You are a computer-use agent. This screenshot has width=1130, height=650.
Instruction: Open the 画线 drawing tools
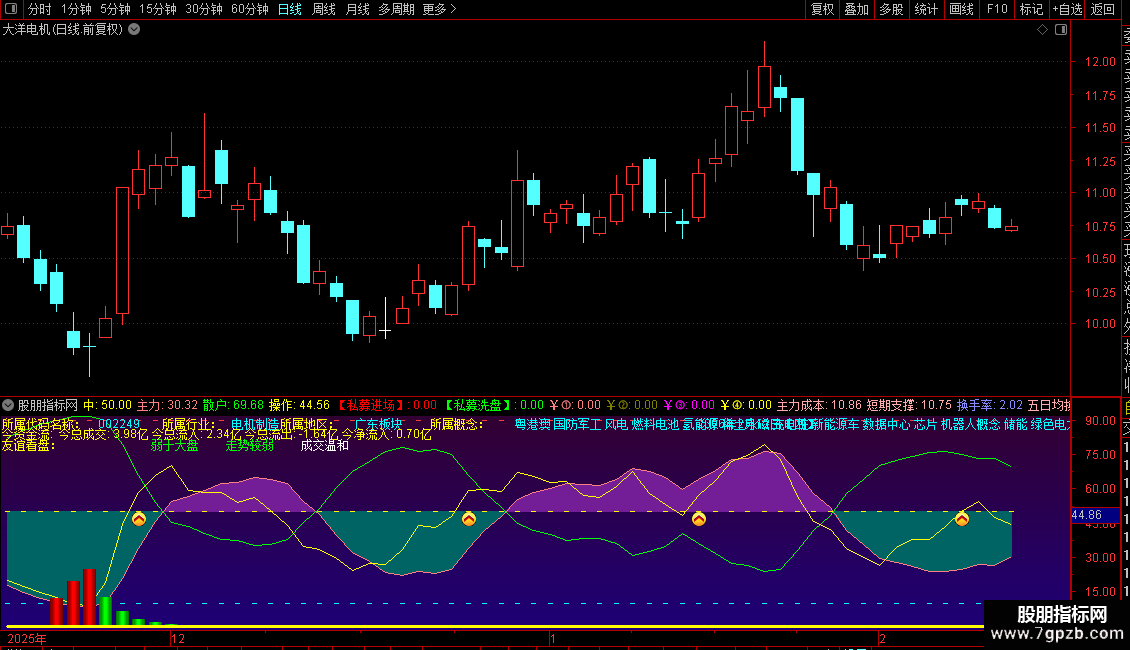(x=961, y=9)
